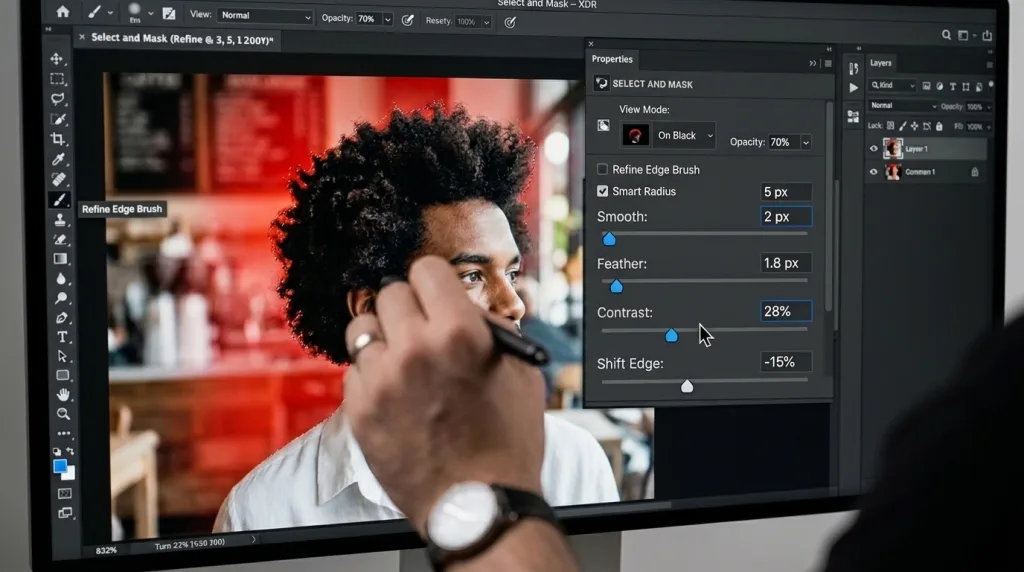Click the Contrast value field 28%
This screenshot has width=1024, height=572.
pyautogui.click(x=786, y=311)
